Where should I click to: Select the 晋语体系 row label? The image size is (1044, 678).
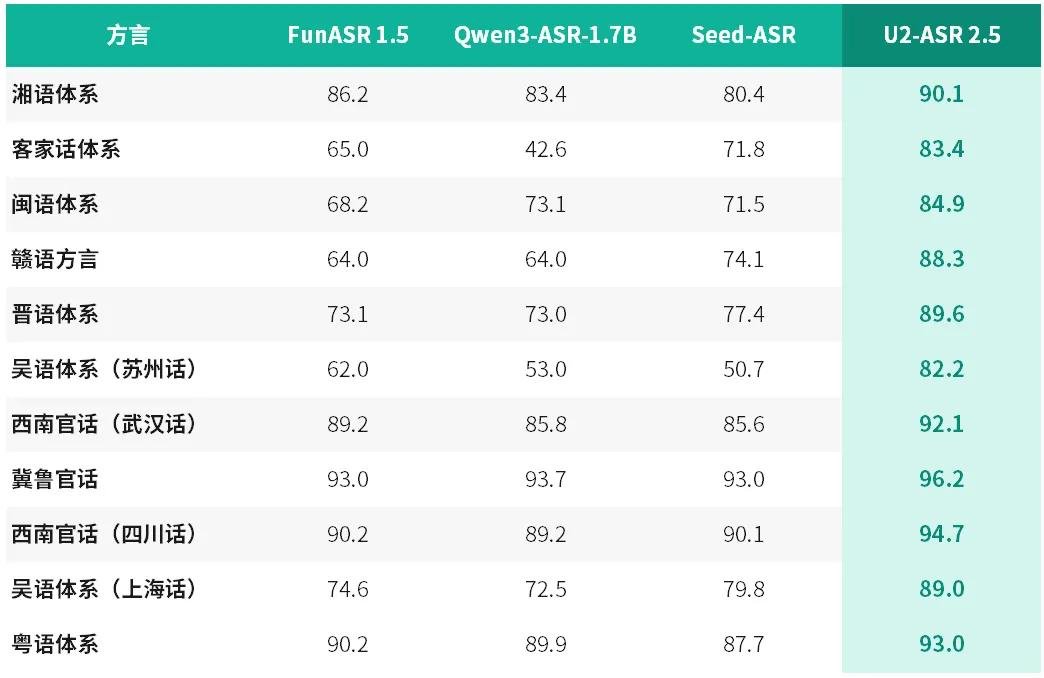point(55,314)
